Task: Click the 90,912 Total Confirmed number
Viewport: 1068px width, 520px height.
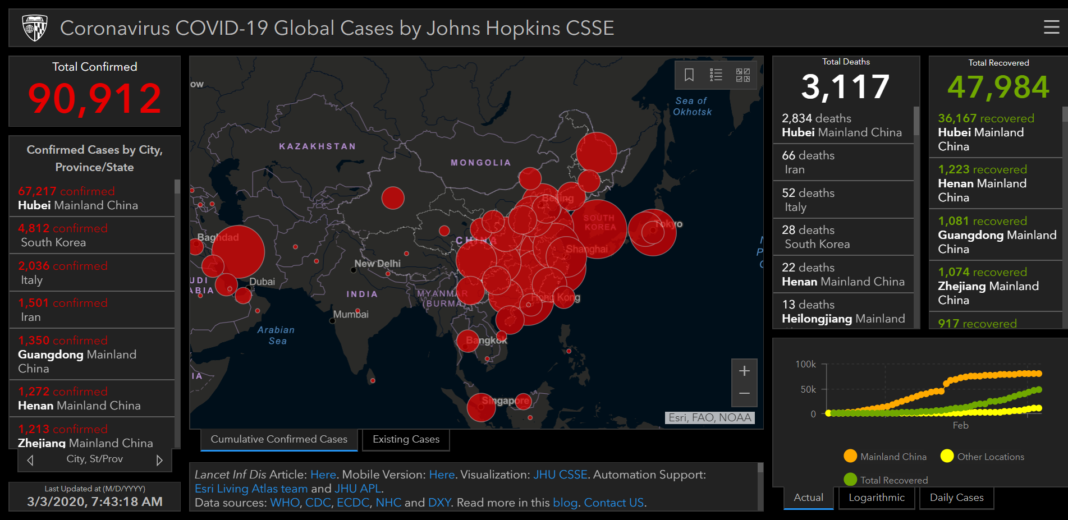Action: (95, 98)
